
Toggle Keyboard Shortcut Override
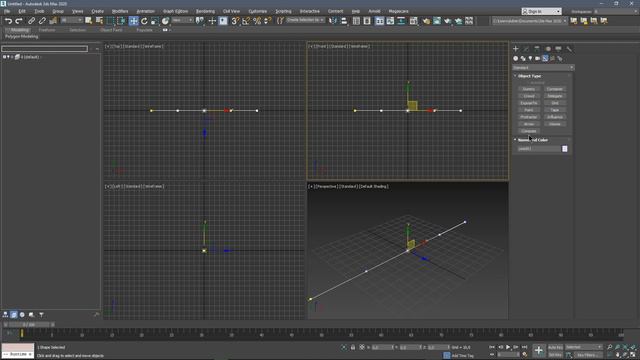(x=223, y=20)
